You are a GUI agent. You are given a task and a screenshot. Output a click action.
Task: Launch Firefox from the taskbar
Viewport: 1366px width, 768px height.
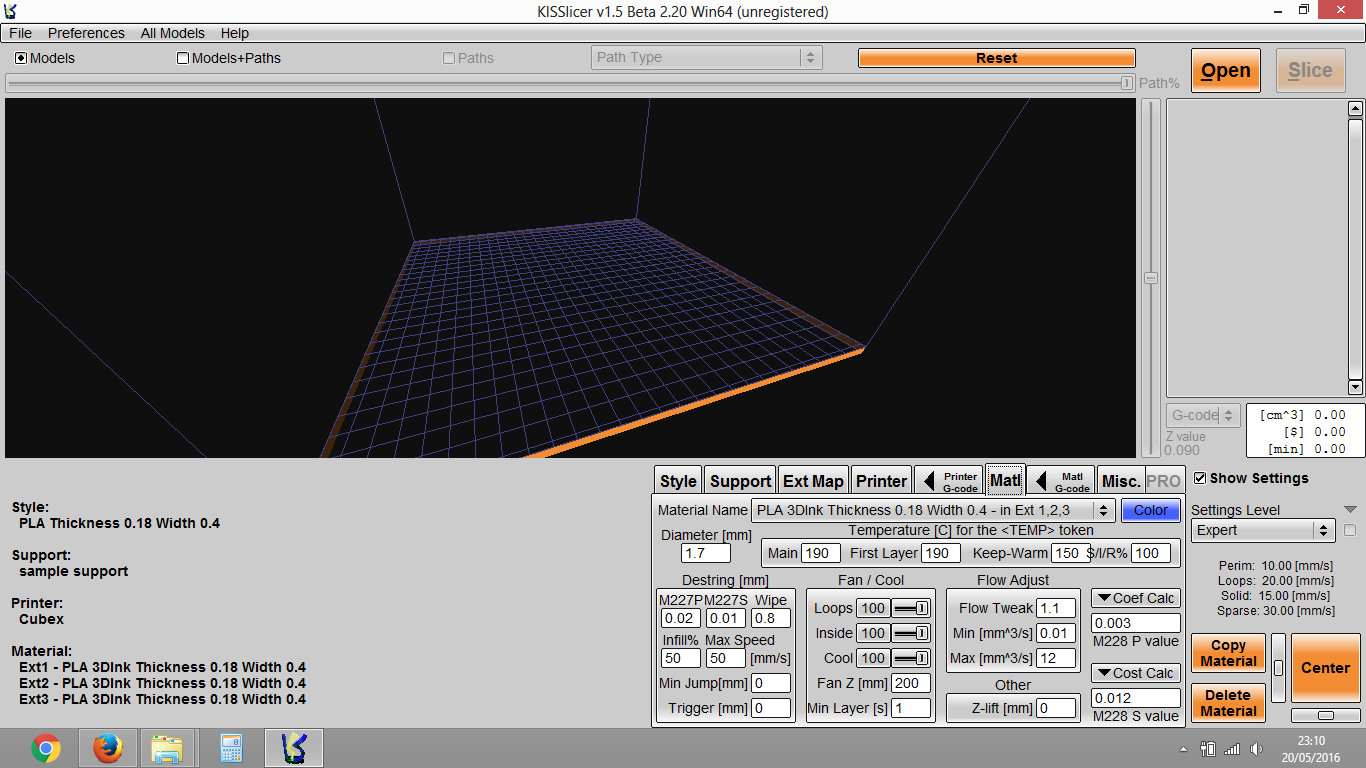(107, 748)
